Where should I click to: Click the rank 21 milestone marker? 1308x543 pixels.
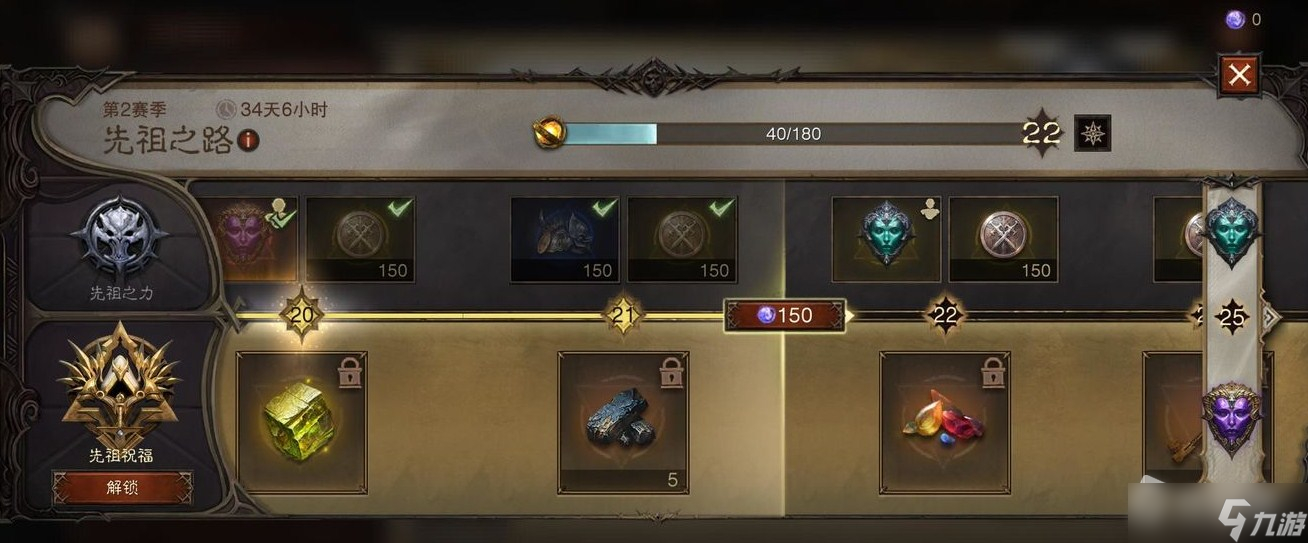[x=622, y=316]
